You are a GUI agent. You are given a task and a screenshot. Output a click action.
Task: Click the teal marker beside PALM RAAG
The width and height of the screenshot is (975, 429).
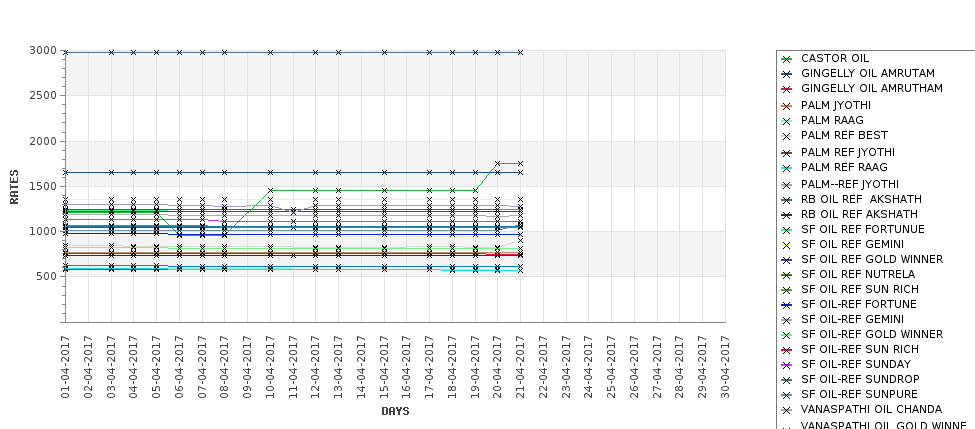point(787,121)
